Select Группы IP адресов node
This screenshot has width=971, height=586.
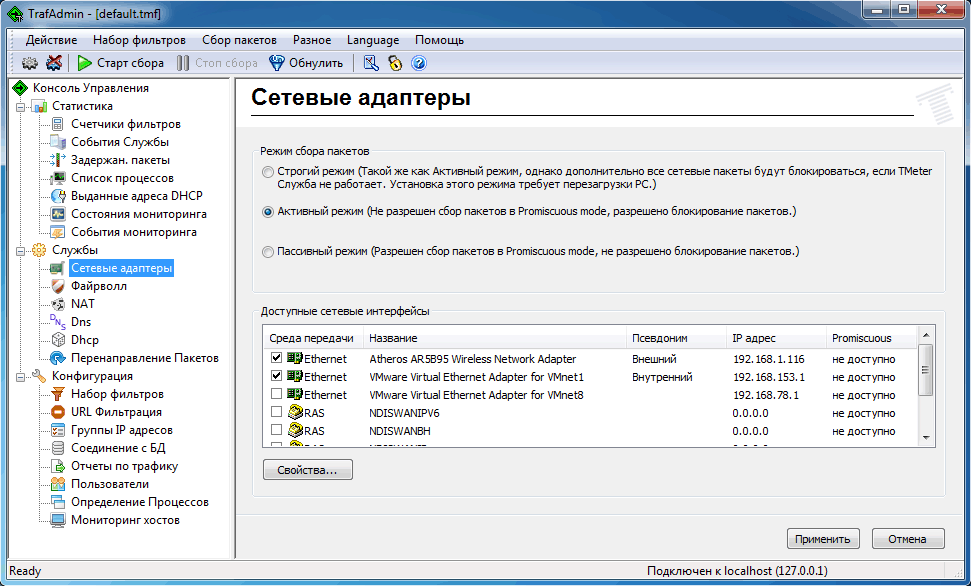(x=122, y=429)
